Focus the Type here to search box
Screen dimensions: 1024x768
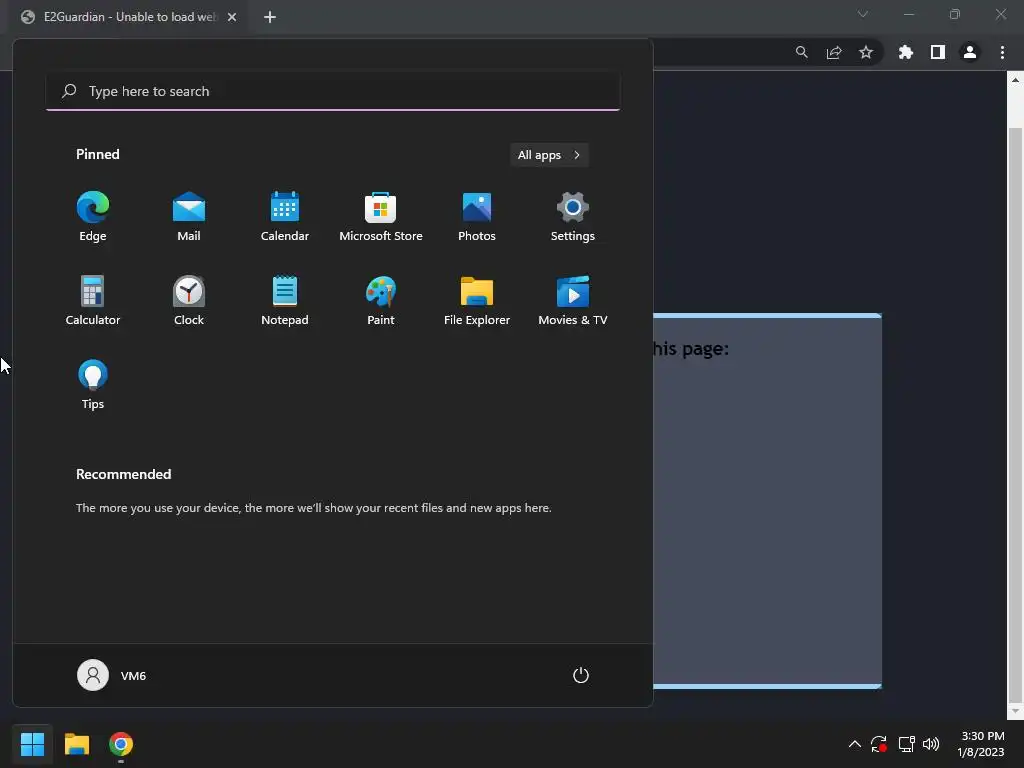(x=333, y=91)
